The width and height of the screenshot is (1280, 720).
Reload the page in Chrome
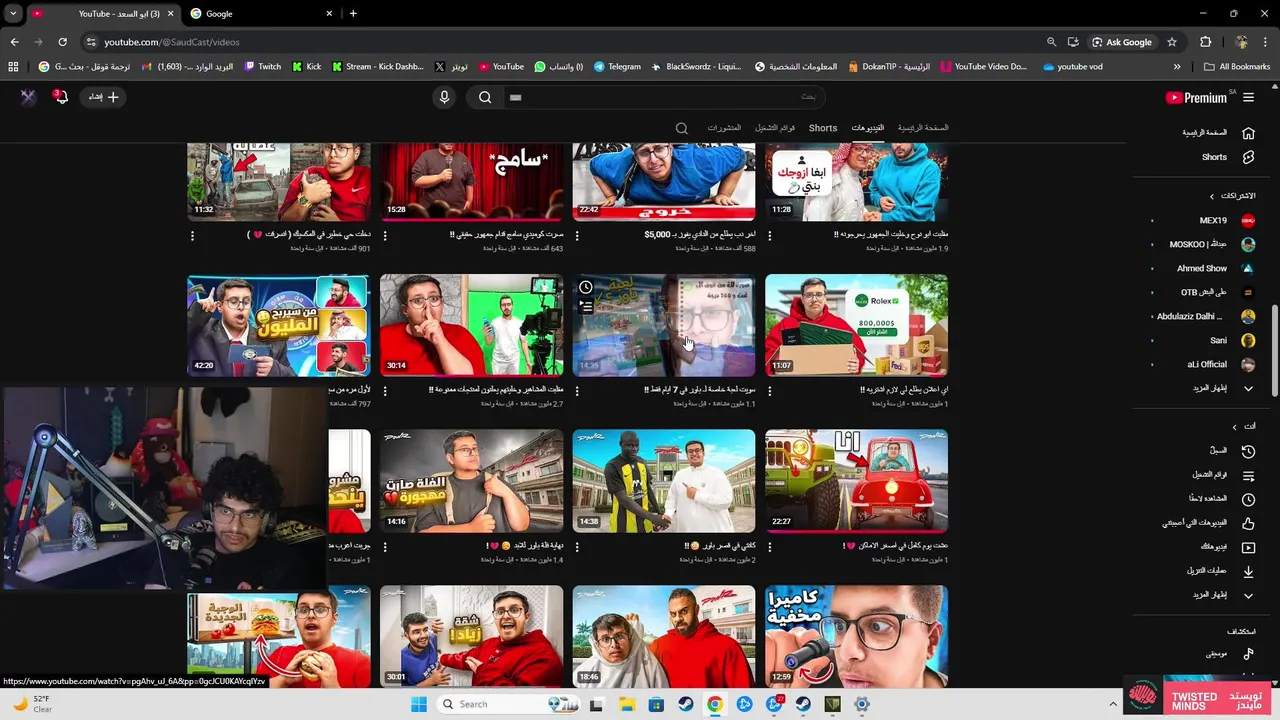pos(62,42)
